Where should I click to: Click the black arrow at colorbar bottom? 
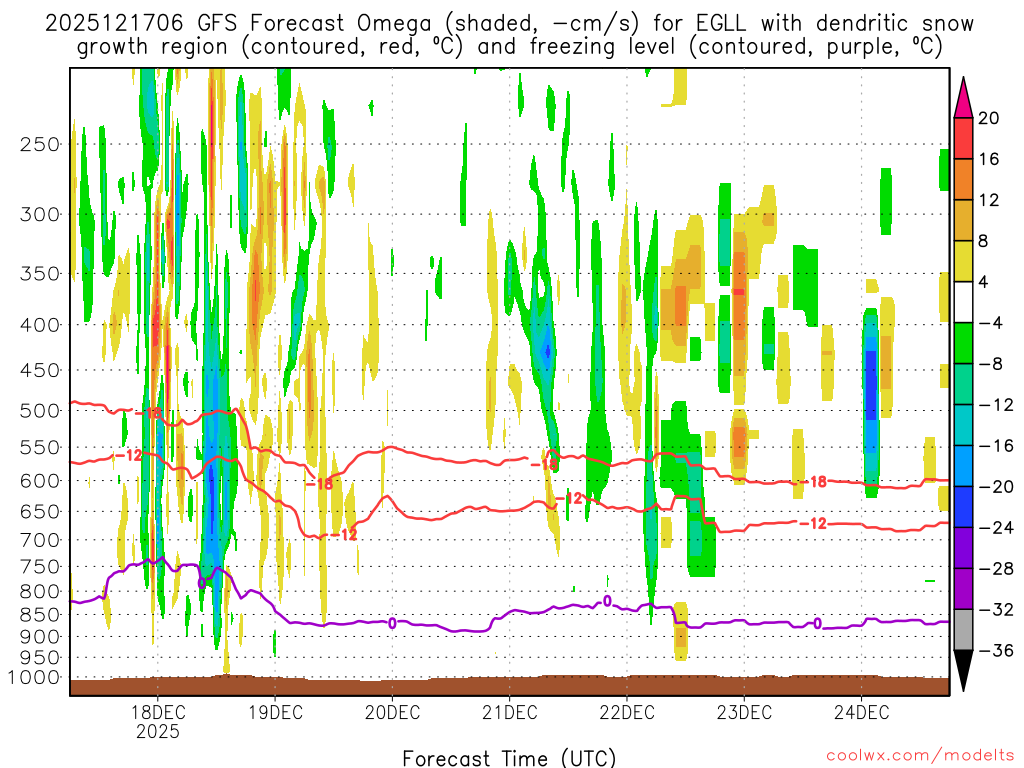pos(963,670)
